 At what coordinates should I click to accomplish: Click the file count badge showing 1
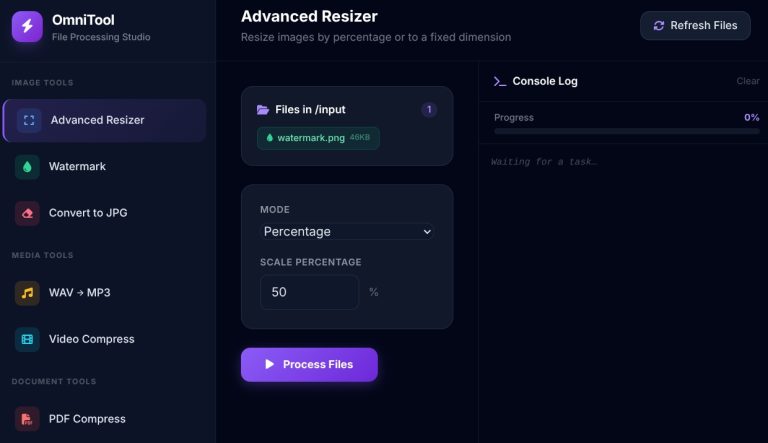tap(429, 110)
